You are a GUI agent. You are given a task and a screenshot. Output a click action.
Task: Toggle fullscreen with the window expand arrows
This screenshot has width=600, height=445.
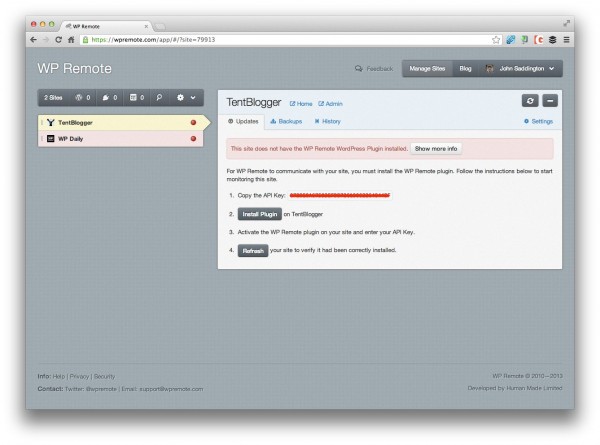click(567, 23)
